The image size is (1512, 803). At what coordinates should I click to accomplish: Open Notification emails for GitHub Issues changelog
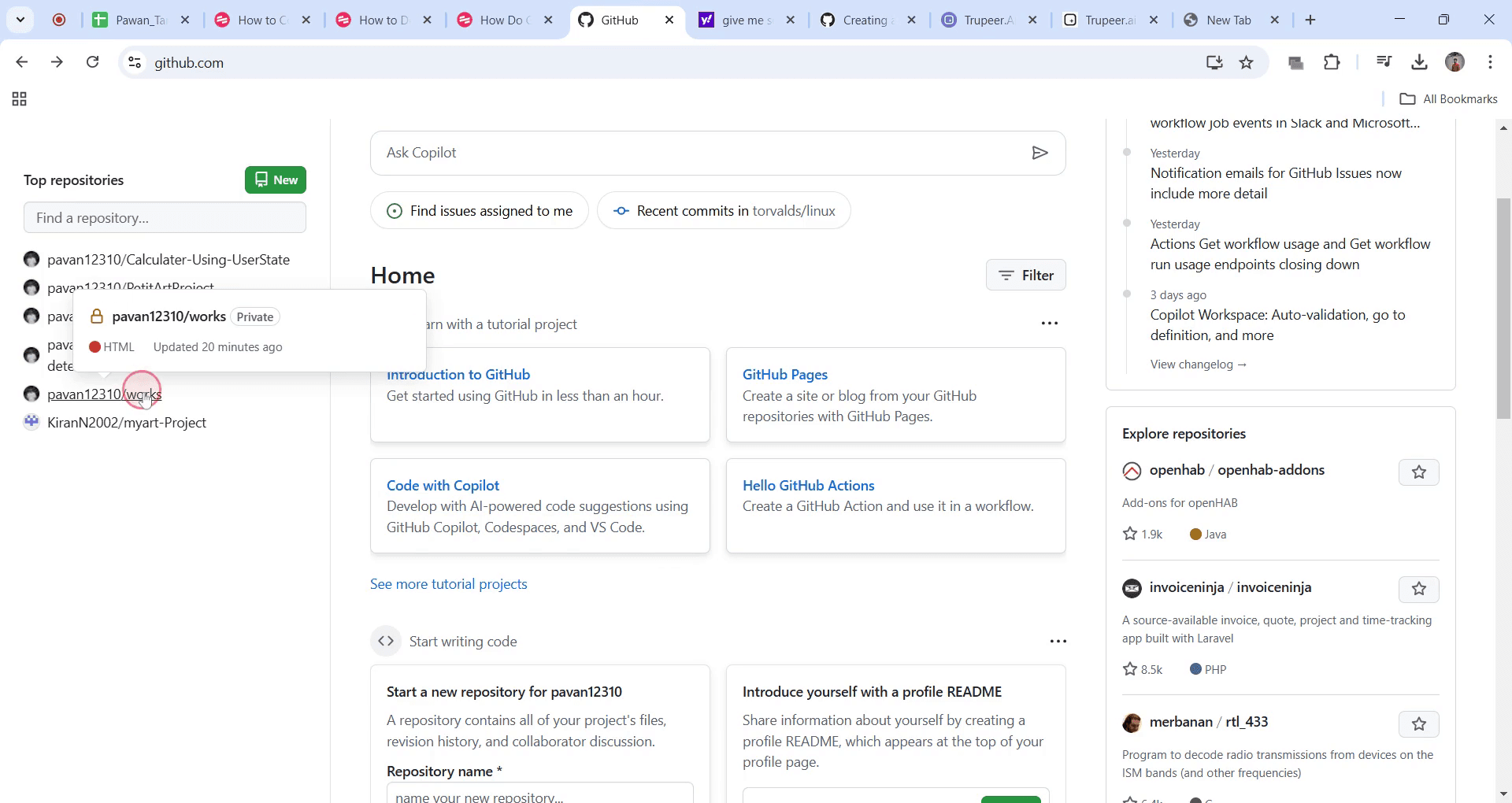click(1276, 183)
